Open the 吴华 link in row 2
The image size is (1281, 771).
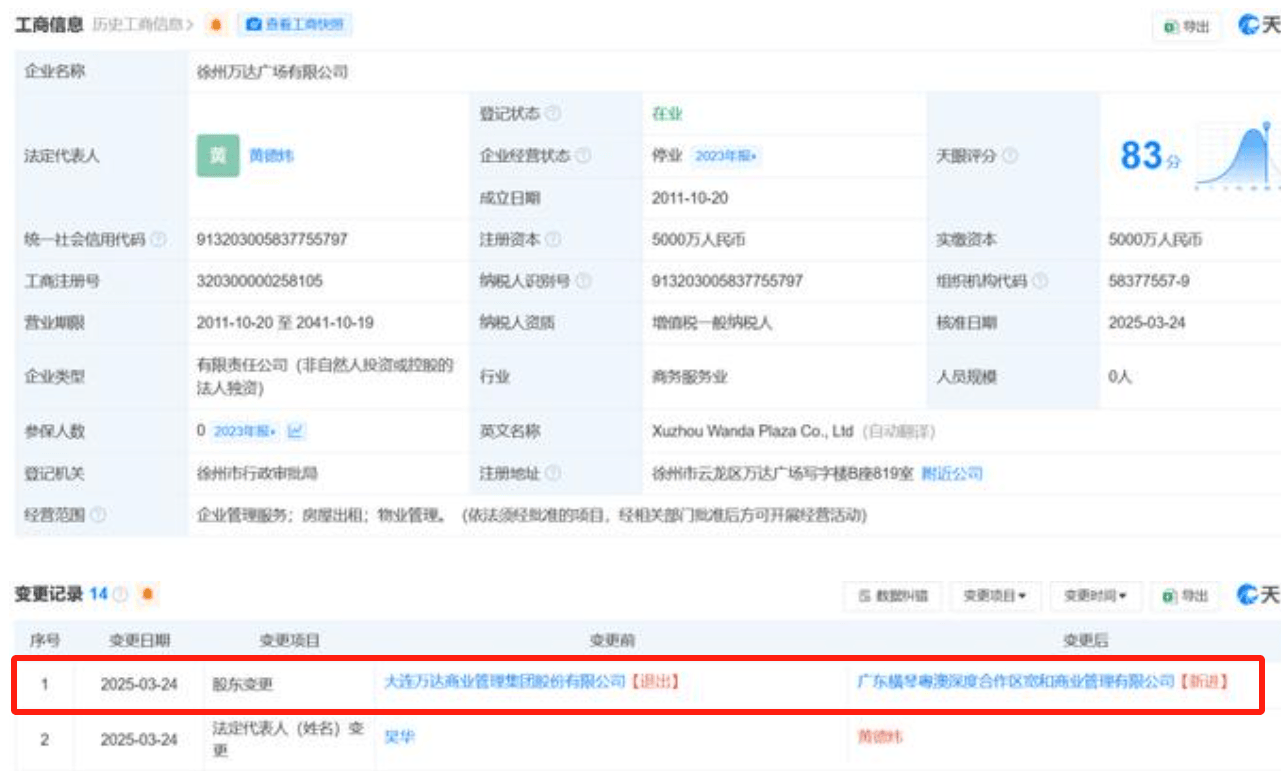[x=399, y=738]
